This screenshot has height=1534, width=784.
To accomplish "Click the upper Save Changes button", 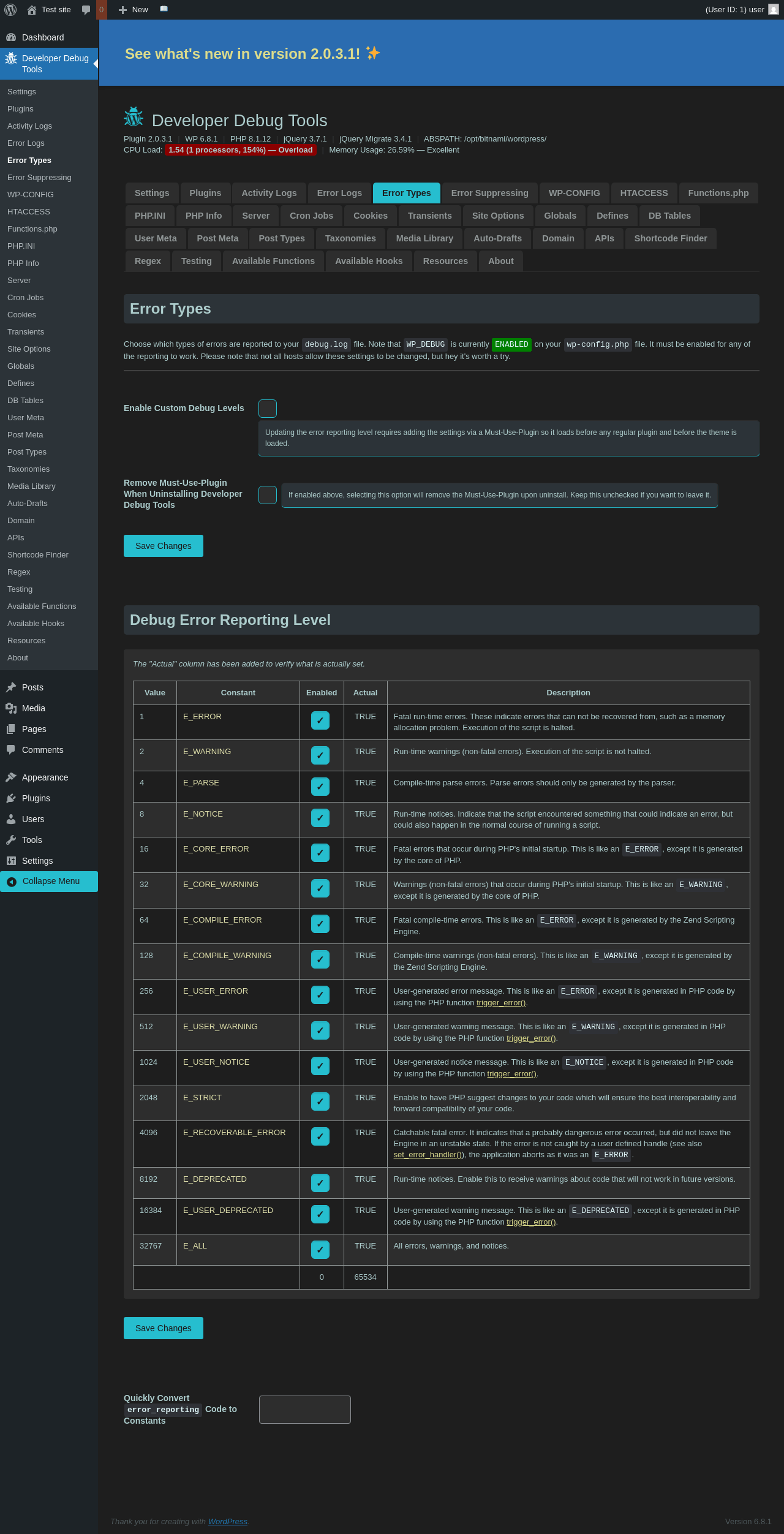I will coord(164,546).
